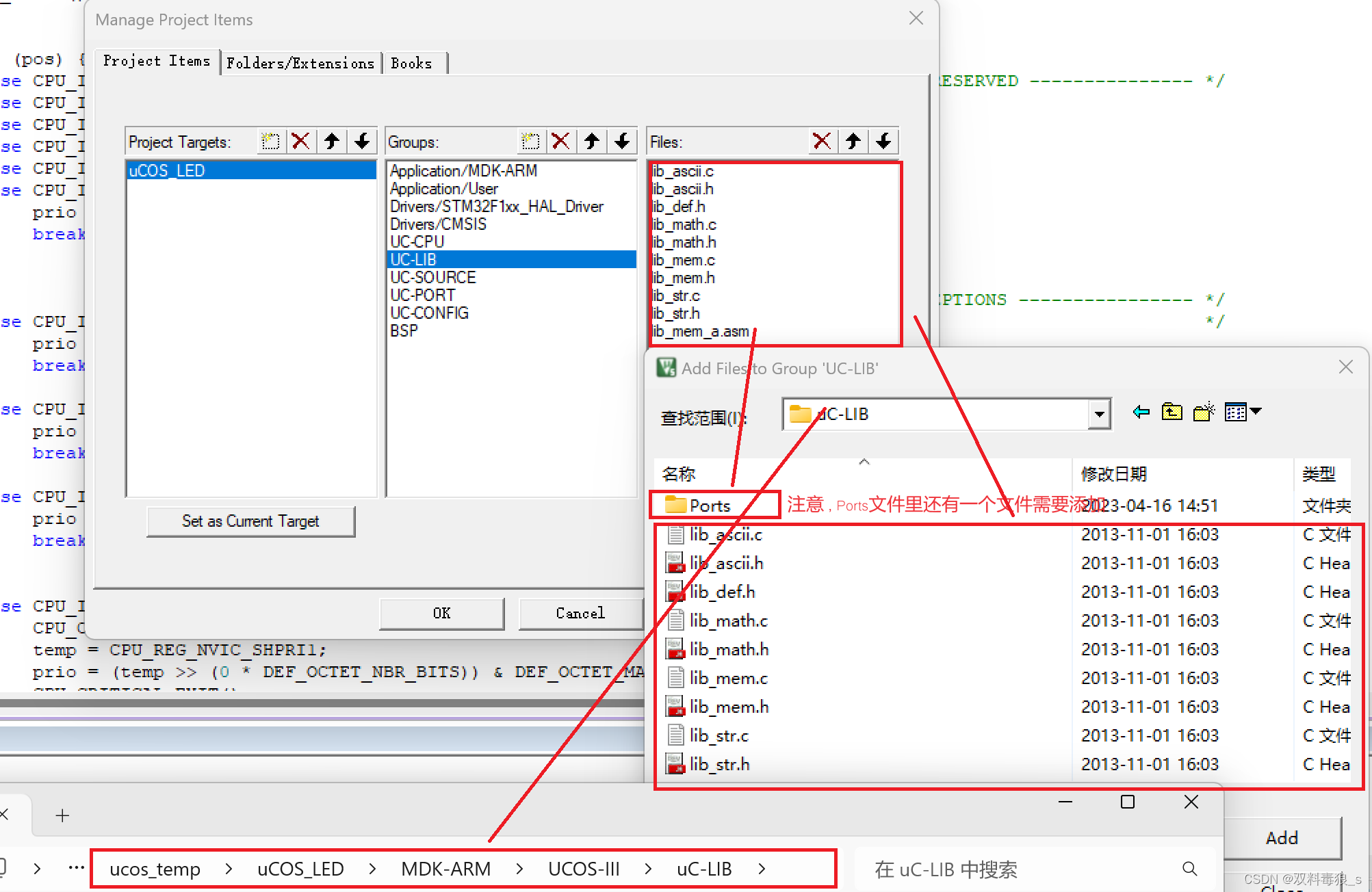Screen dimensions: 1372x892
Task: Move file up in Files toolbar
Action: point(853,142)
